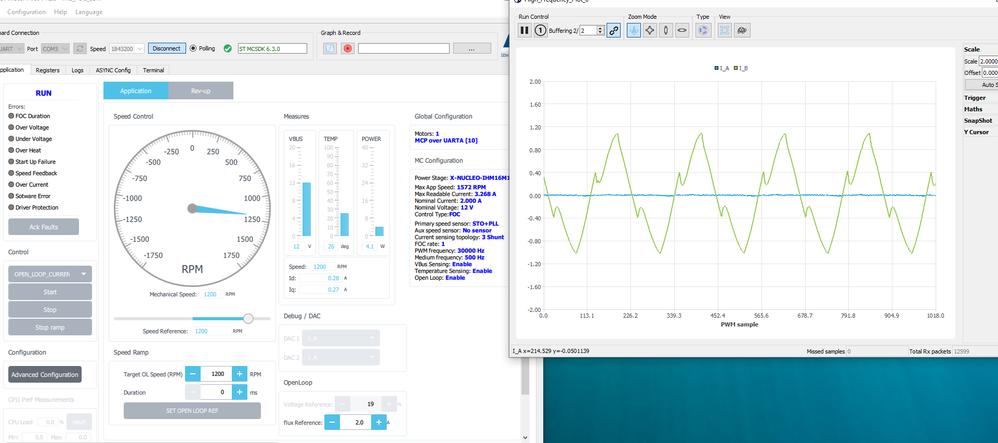
Task: Increase flux Reference with plus button
Action: (378, 422)
